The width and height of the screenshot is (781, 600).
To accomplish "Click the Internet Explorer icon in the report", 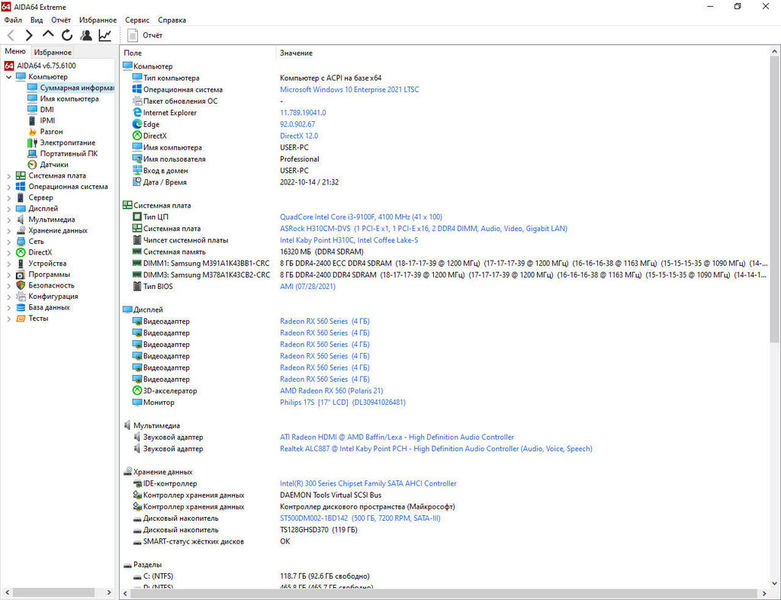I will [137, 113].
